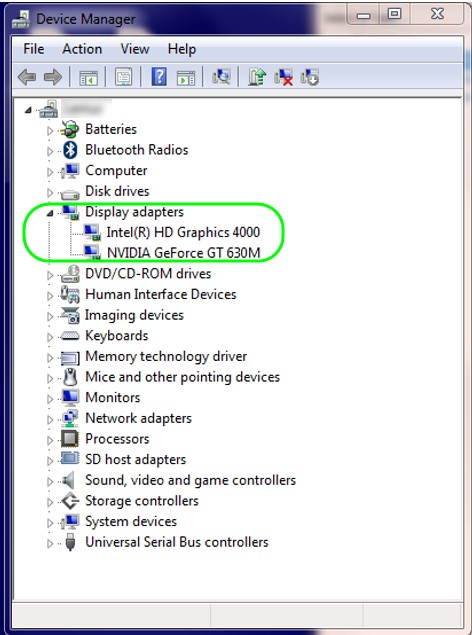
Task: Select the 'Processors' label
Action: click(117, 439)
